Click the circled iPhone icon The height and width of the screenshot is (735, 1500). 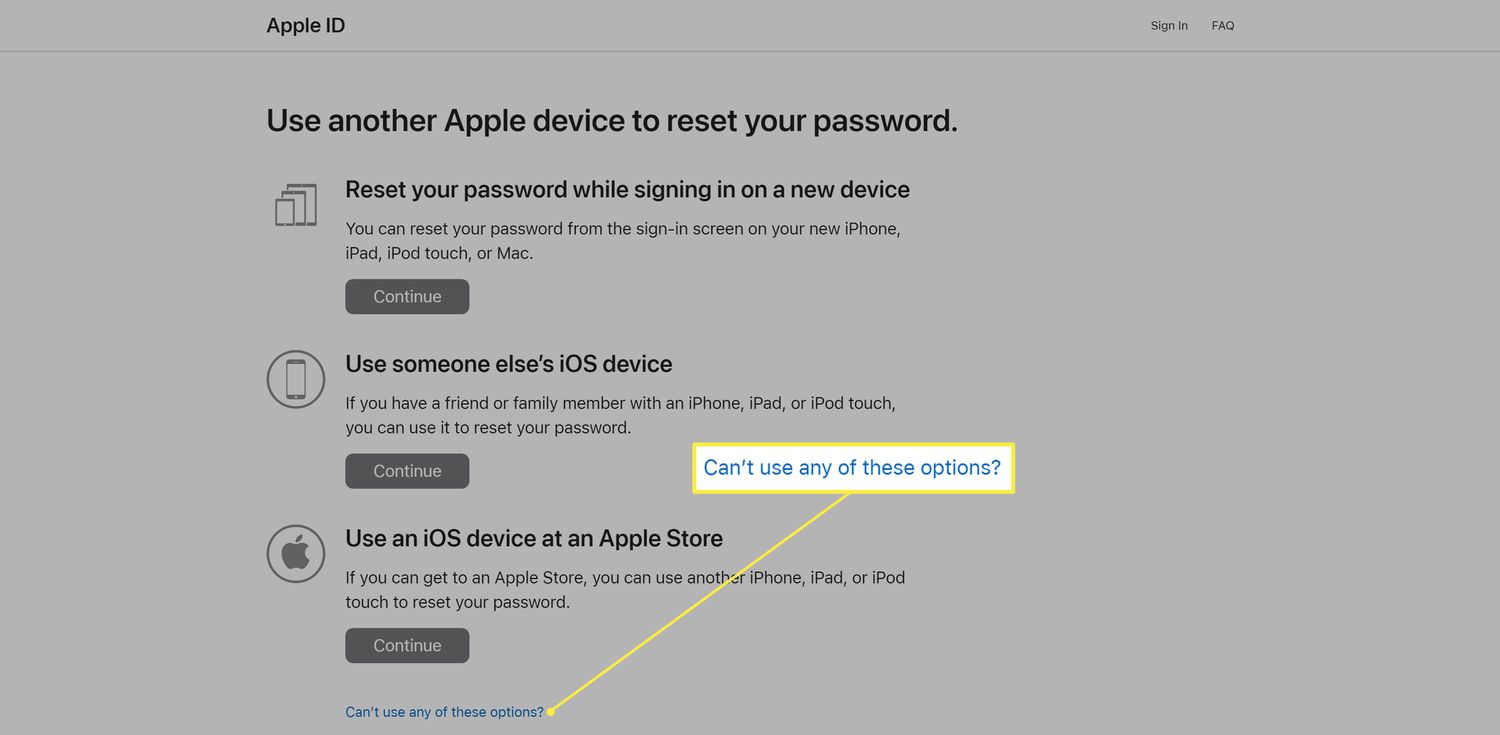tap(296, 379)
